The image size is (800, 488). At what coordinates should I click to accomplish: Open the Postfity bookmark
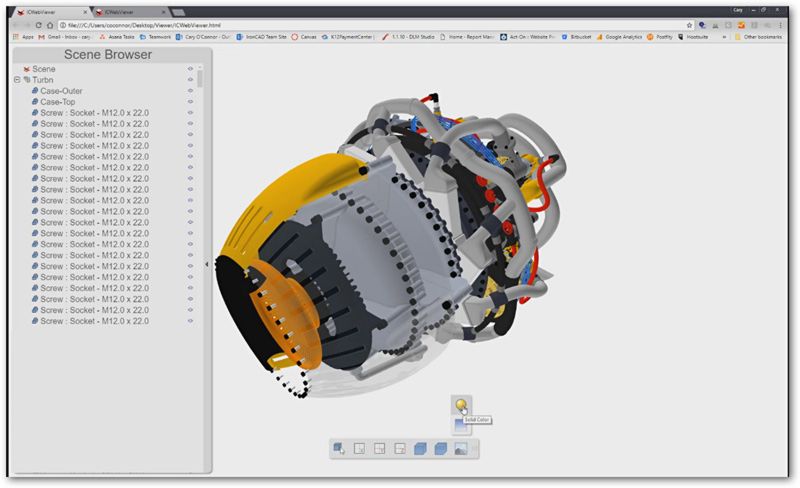[x=660, y=37]
